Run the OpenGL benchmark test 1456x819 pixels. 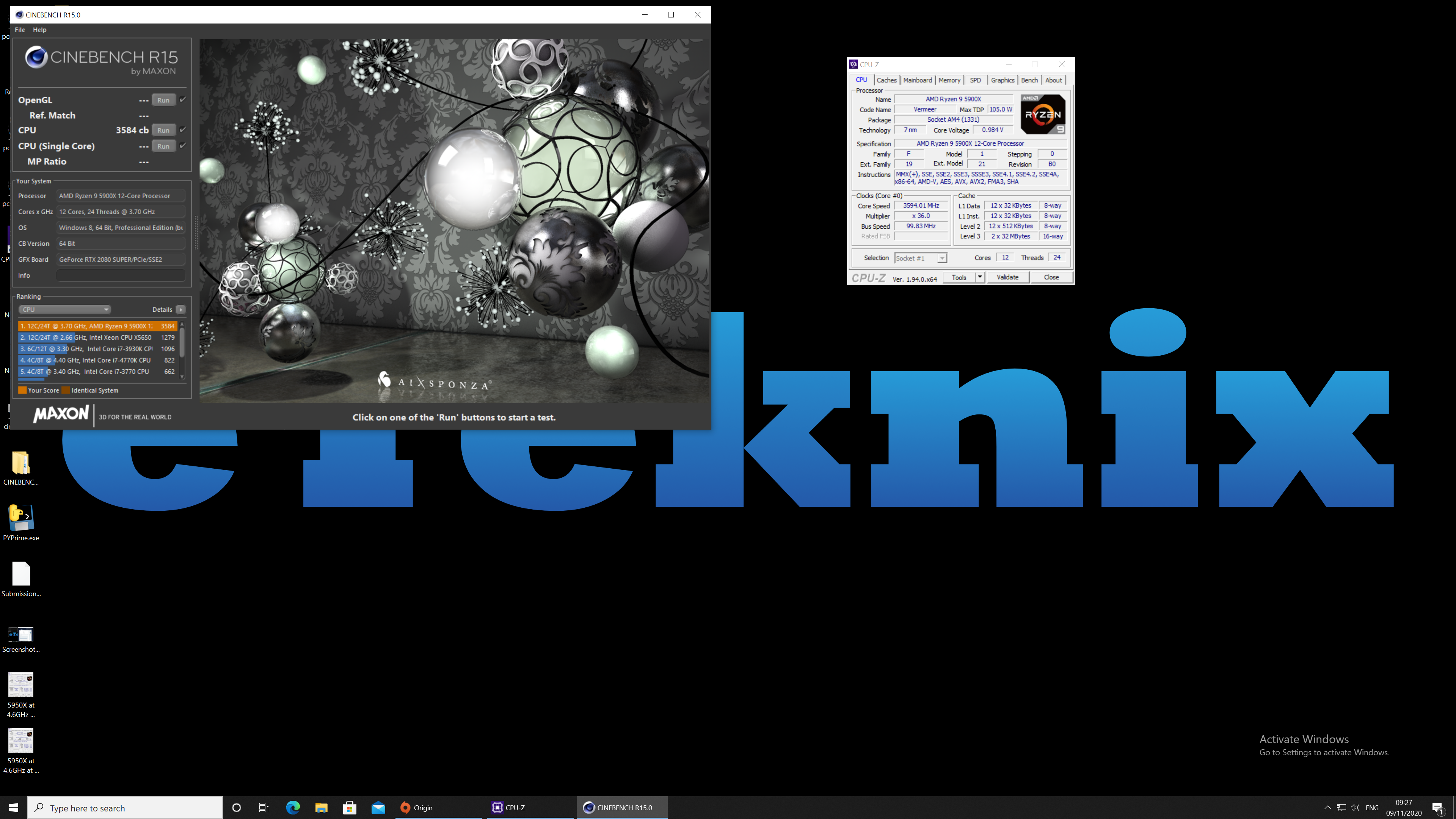pyautogui.click(x=163, y=100)
